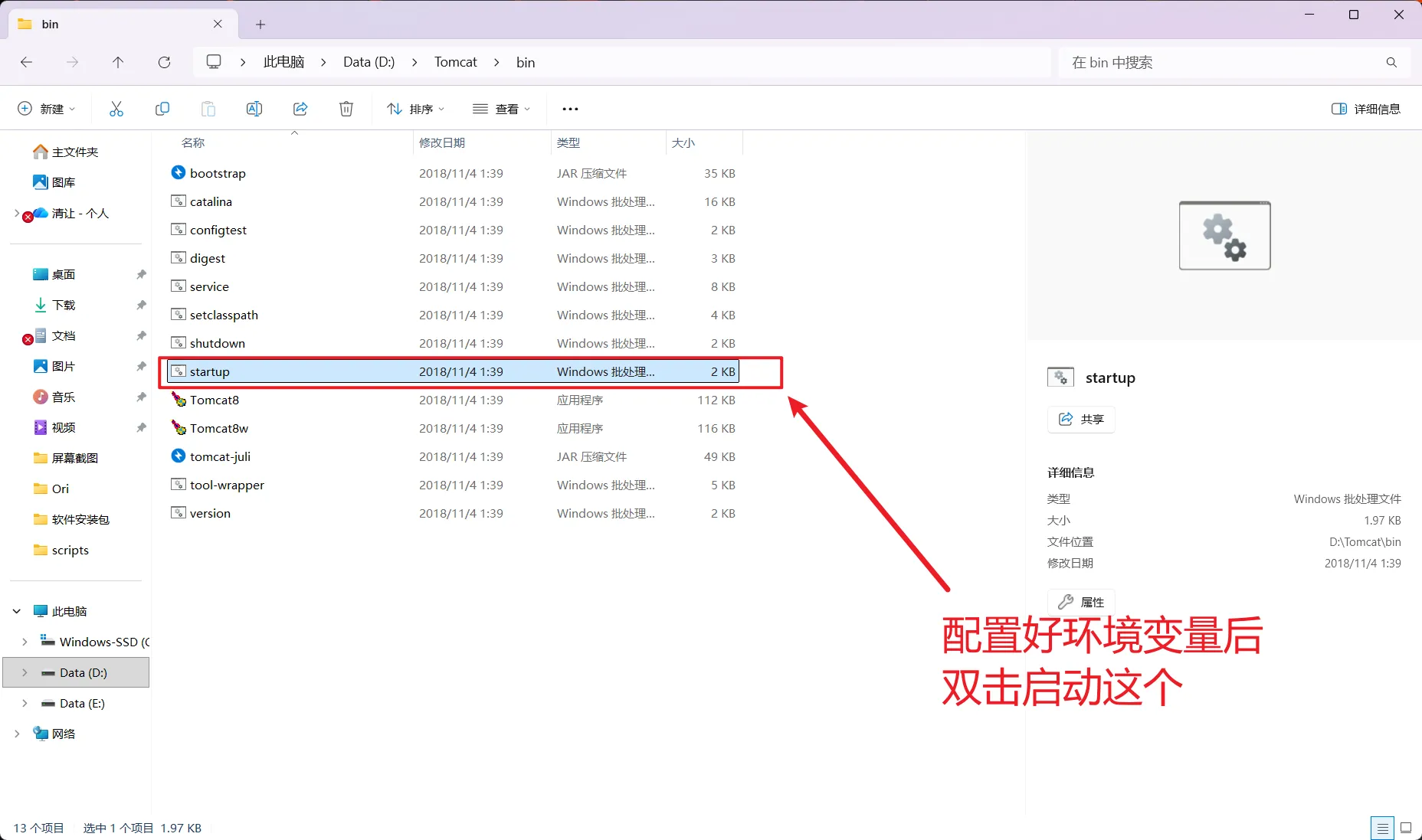Viewport: 1422px width, 840px height.
Task: Go forward with the right arrow
Action: click(72, 62)
